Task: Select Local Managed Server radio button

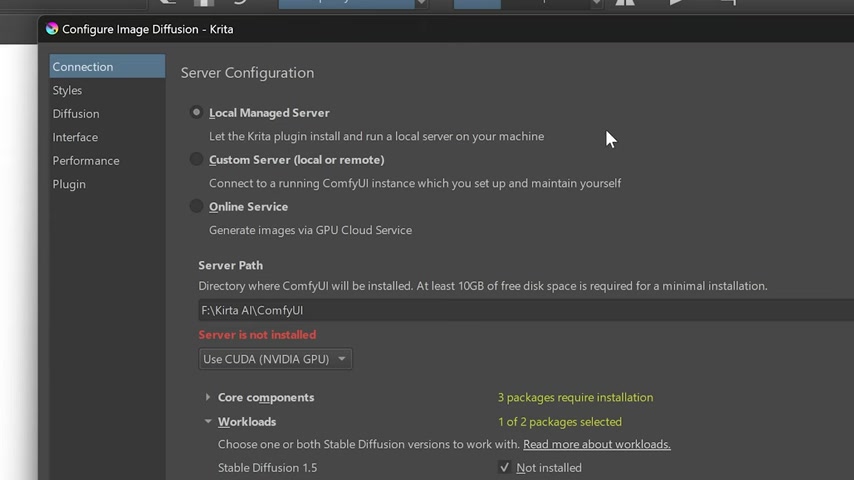Action: pos(196,112)
